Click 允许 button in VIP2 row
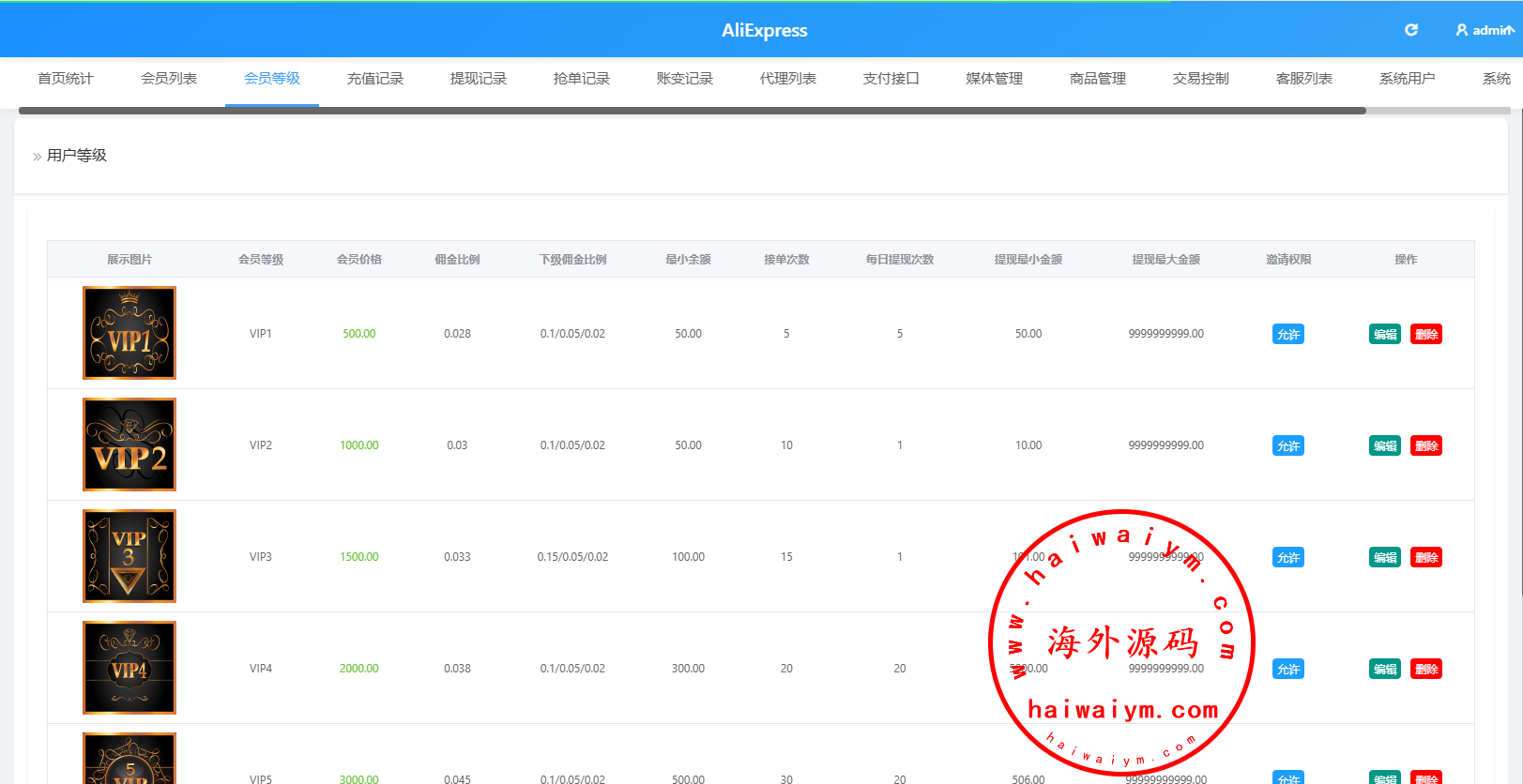Image resolution: width=1523 pixels, height=784 pixels. (1288, 445)
